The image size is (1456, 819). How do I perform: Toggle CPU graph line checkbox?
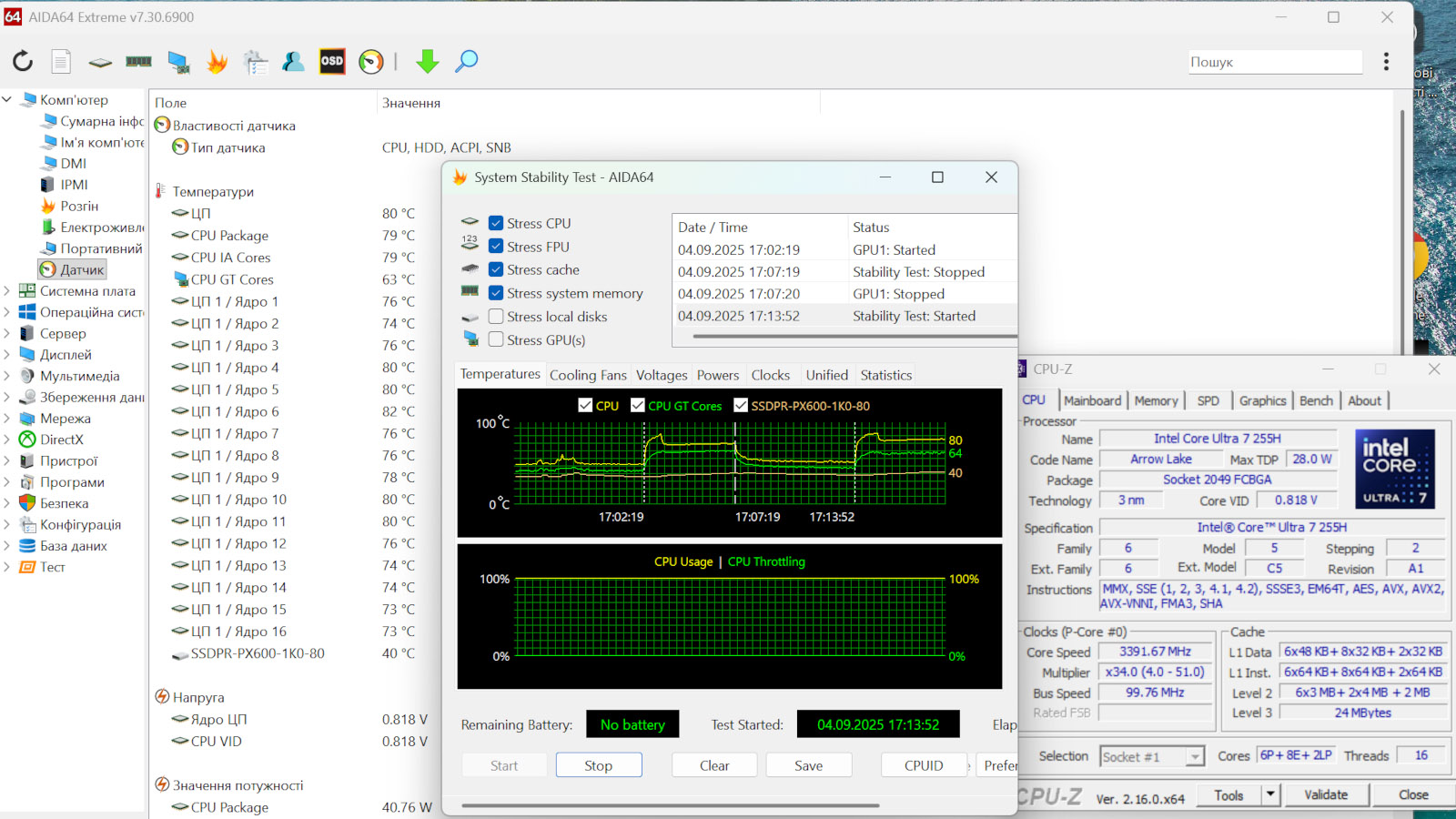pyautogui.click(x=585, y=405)
